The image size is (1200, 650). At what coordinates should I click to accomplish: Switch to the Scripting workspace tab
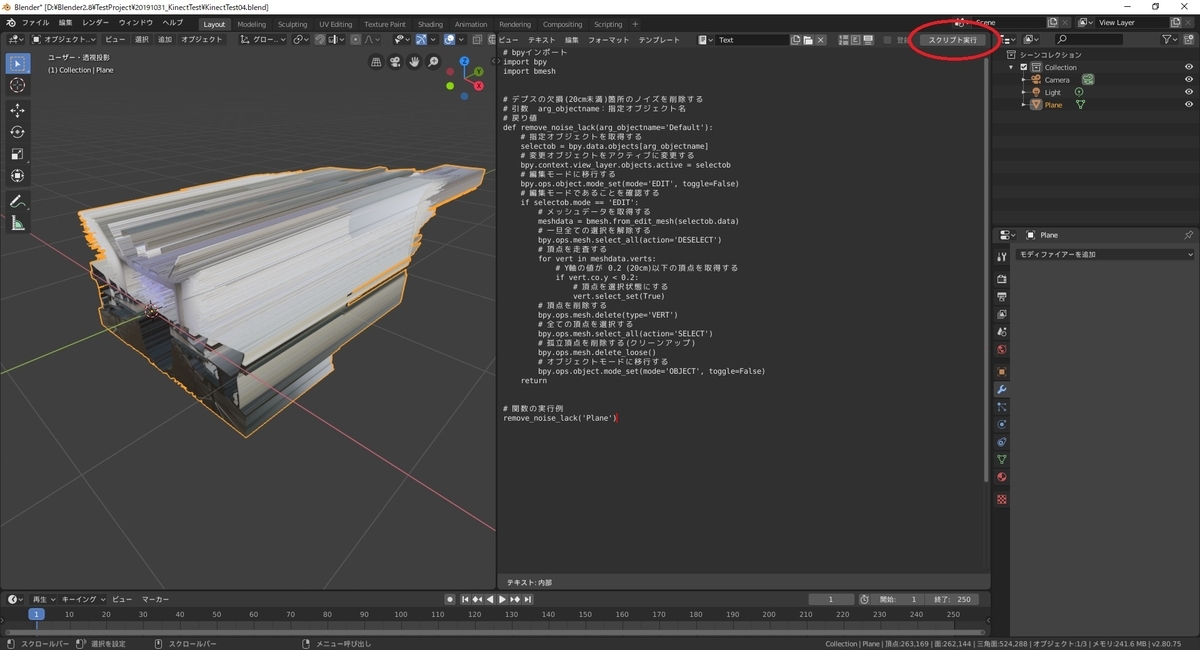click(x=608, y=24)
